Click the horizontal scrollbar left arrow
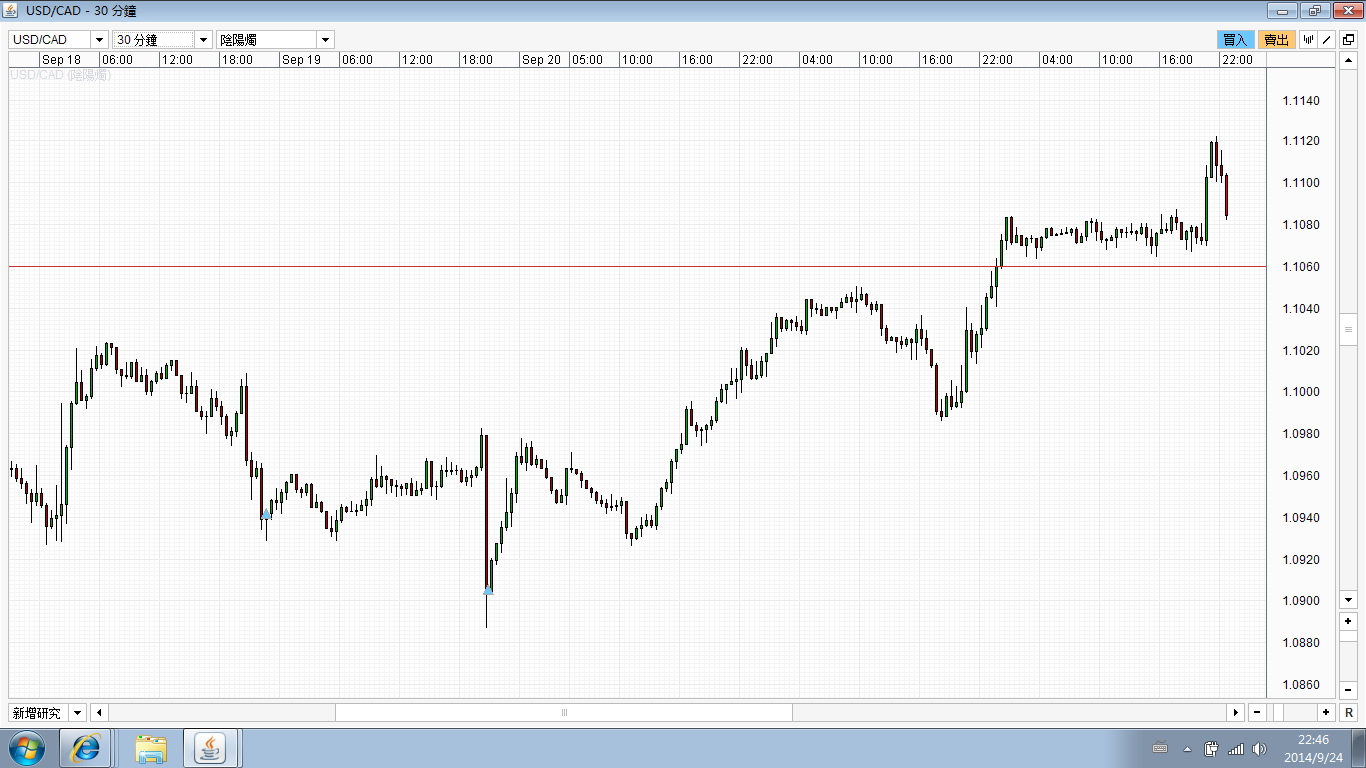The image size is (1366, 768). pyautogui.click(x=99, y=713)
